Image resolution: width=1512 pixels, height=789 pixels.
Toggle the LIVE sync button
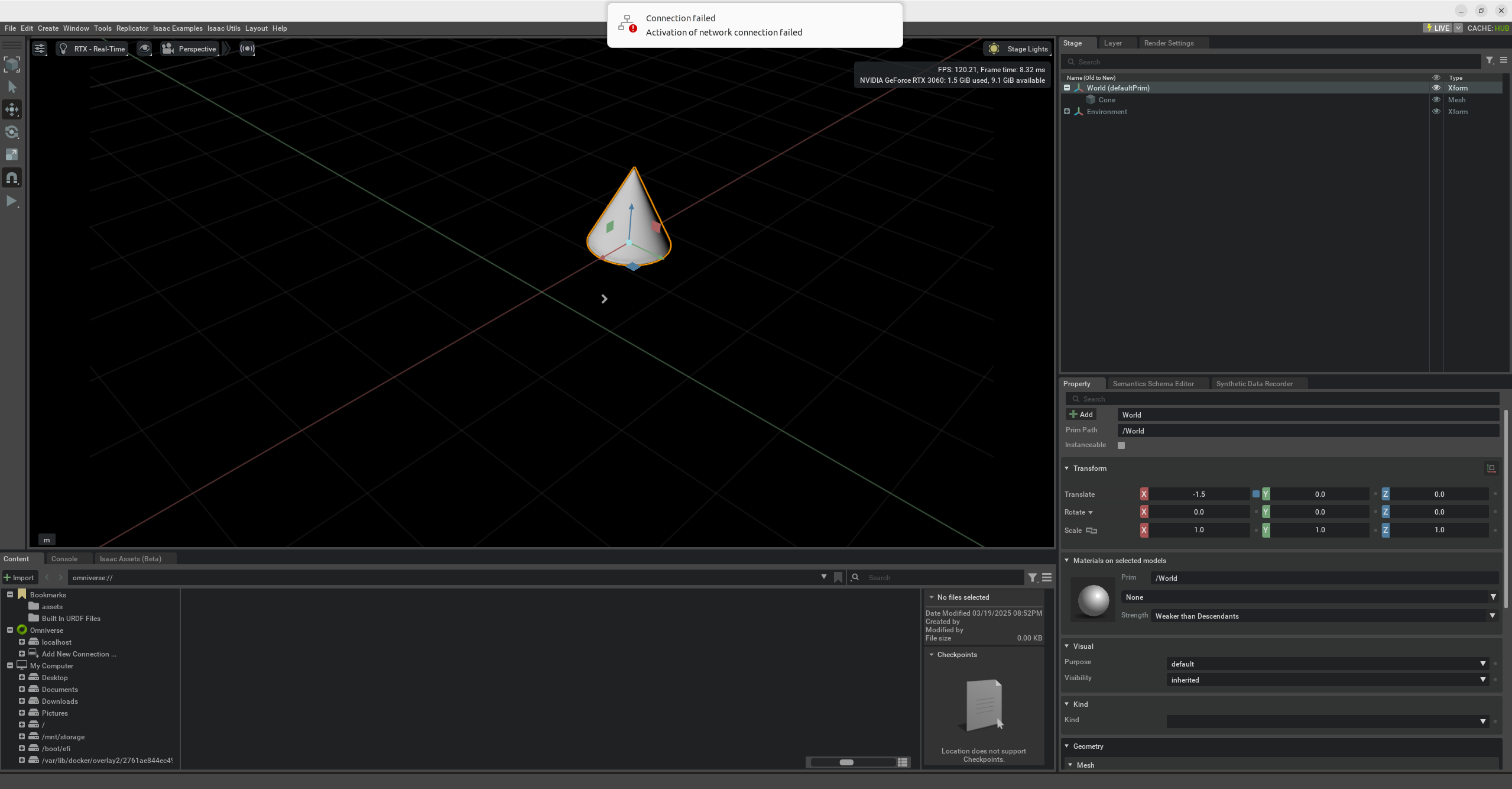click(1438, 28)
